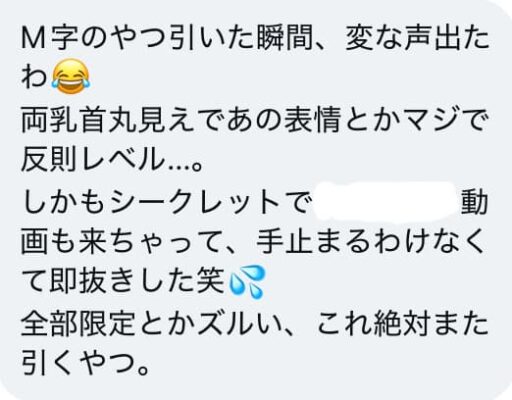Click the word しかも
The image size is (512, 400).
(x=63, y=202)
